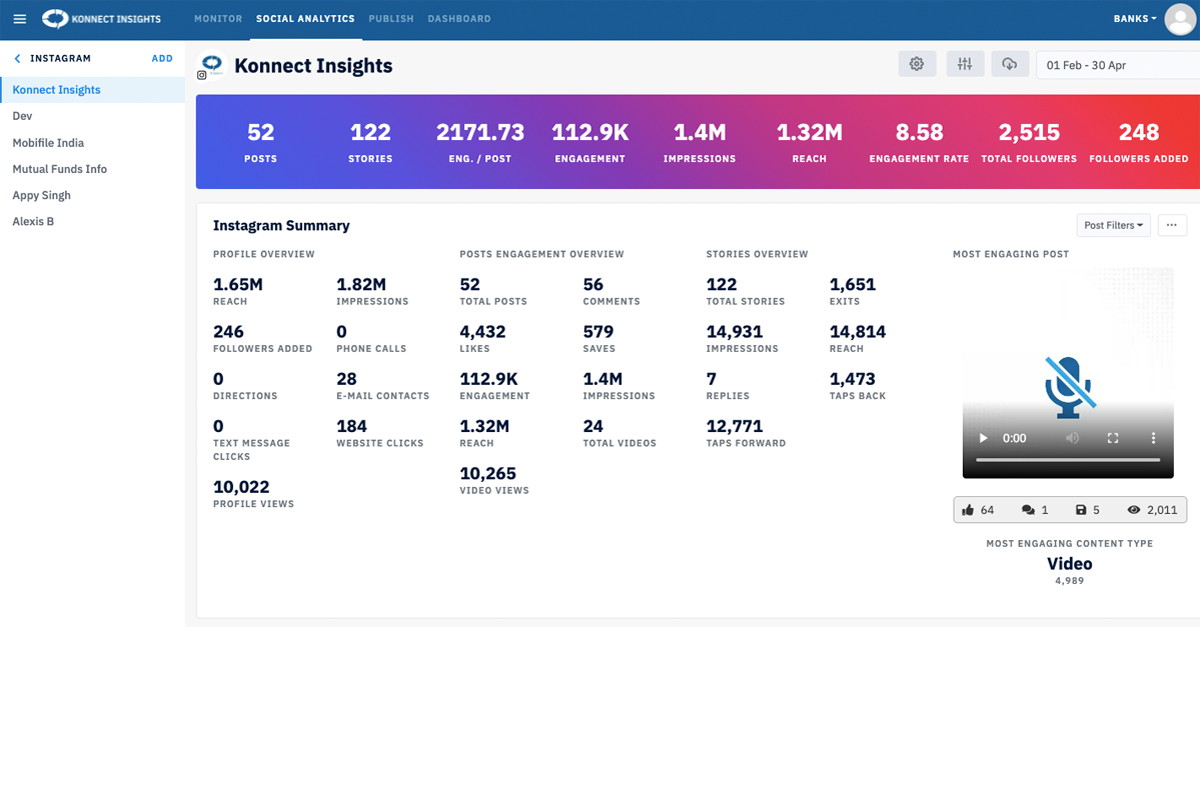Image resolution: width=1200 pixels, height=800 pixels.
Task: Click the 56 Comments value
Action: click(593, 285)
